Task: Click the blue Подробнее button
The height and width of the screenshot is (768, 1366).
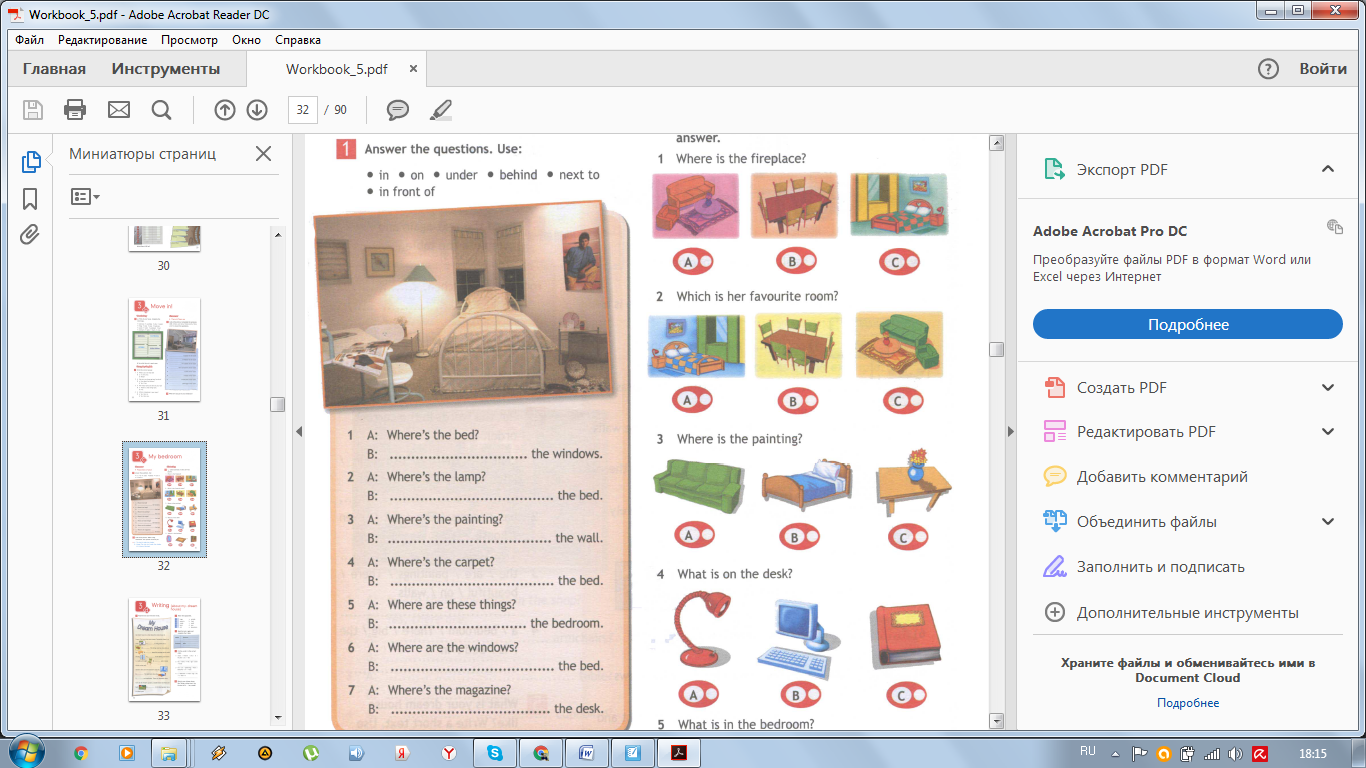Action: pyautogui.click(x=1188, y=324)
